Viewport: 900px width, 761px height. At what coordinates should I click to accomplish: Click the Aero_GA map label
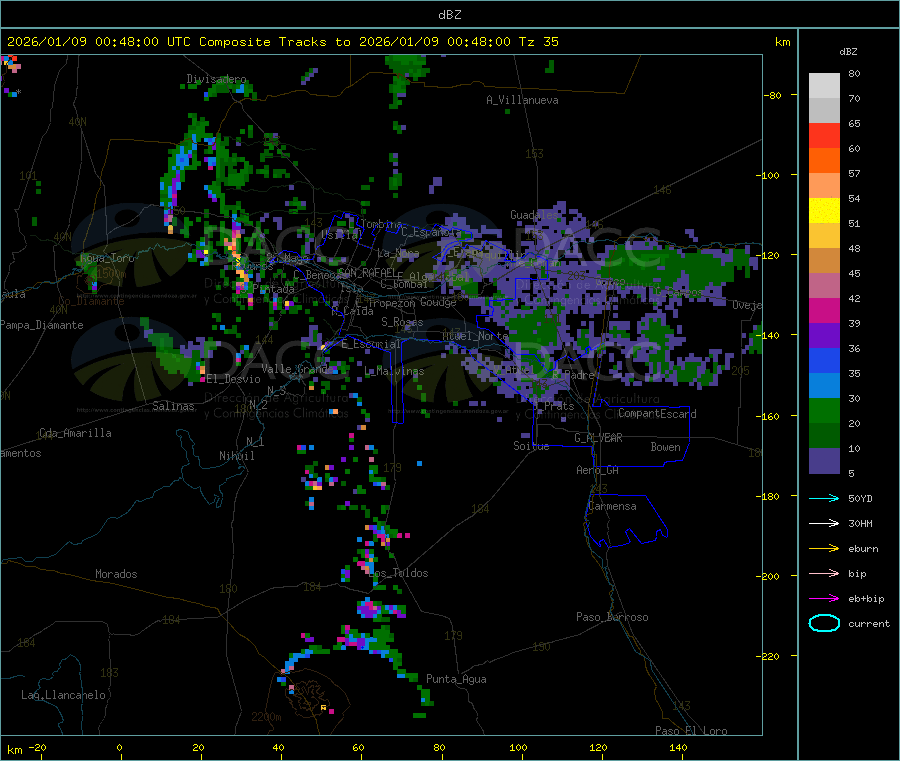pyautogui.click(x=598, y=470)
